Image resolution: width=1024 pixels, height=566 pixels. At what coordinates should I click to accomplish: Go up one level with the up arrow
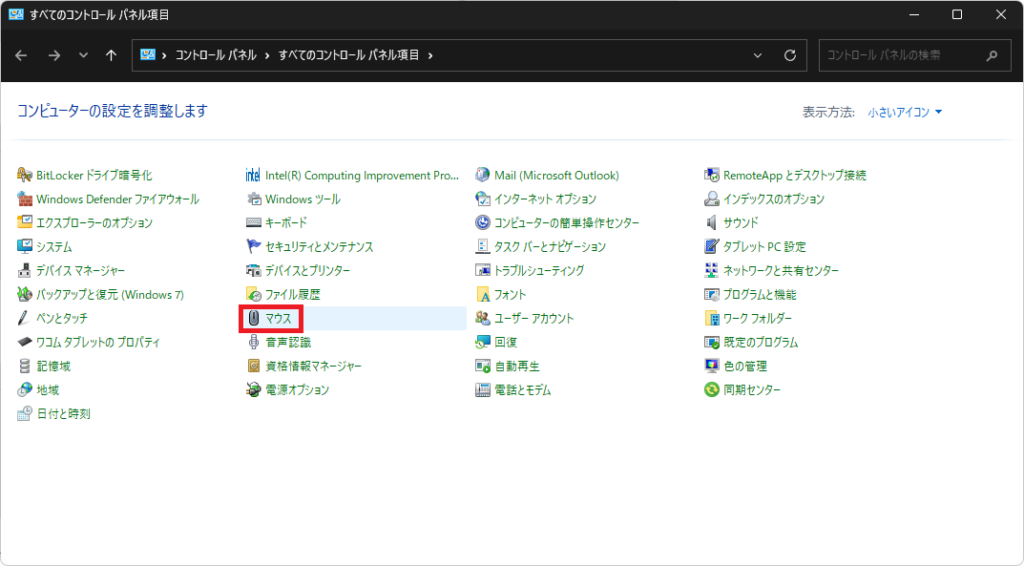[x=111, y=56]
